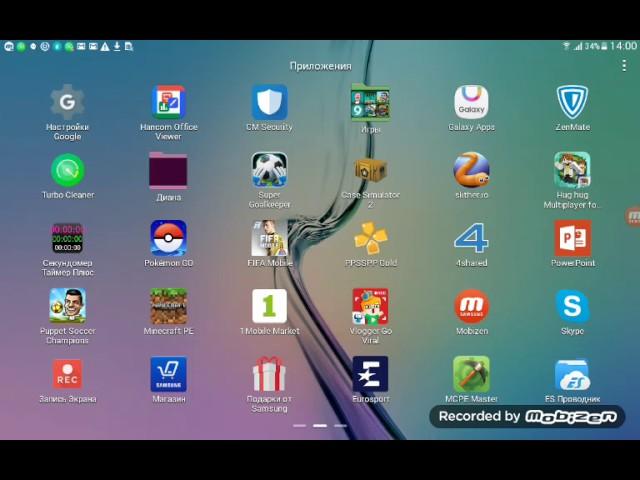Open the Google Settings app

[x=67, y=102]
